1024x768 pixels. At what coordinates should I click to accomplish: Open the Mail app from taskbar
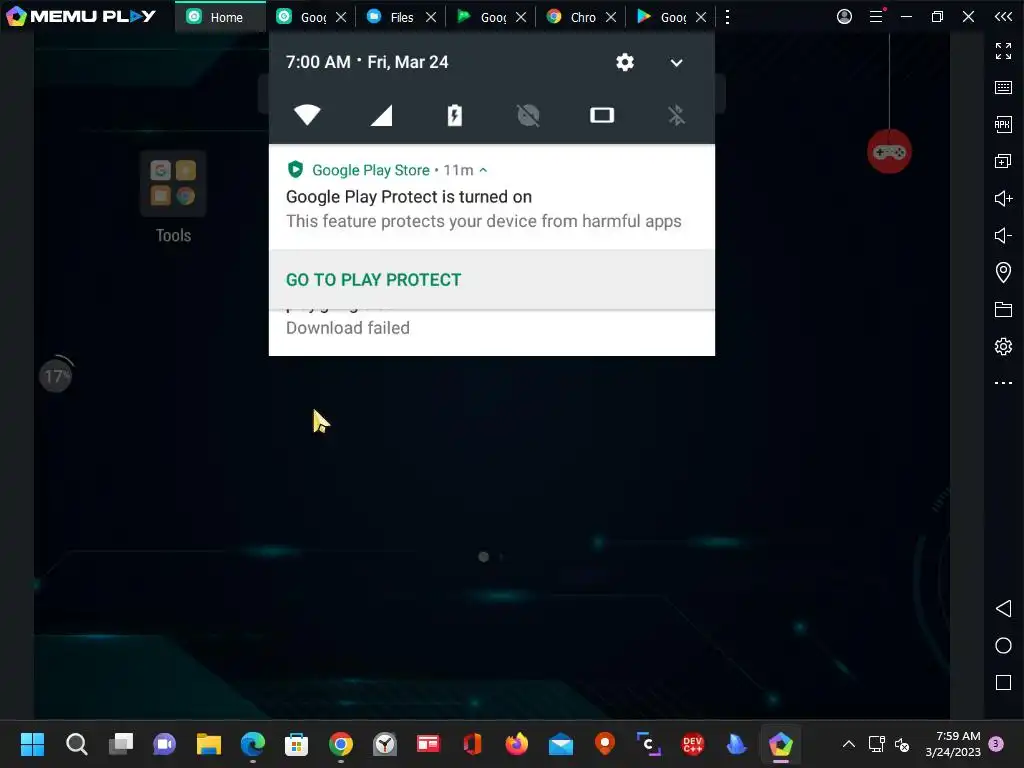click(561, 744)
